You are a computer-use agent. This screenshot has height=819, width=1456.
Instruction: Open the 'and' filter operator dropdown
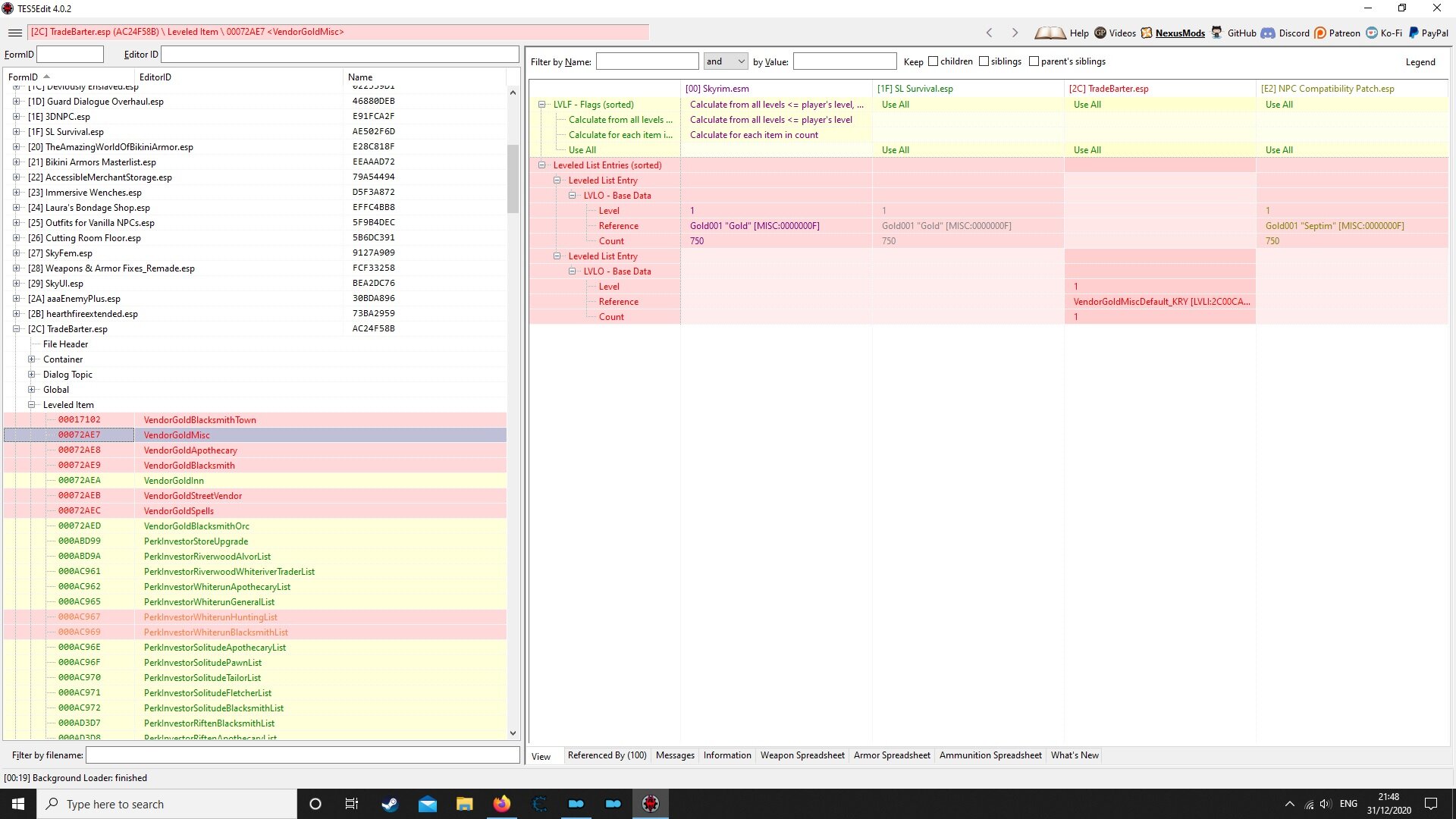point(726,61)
